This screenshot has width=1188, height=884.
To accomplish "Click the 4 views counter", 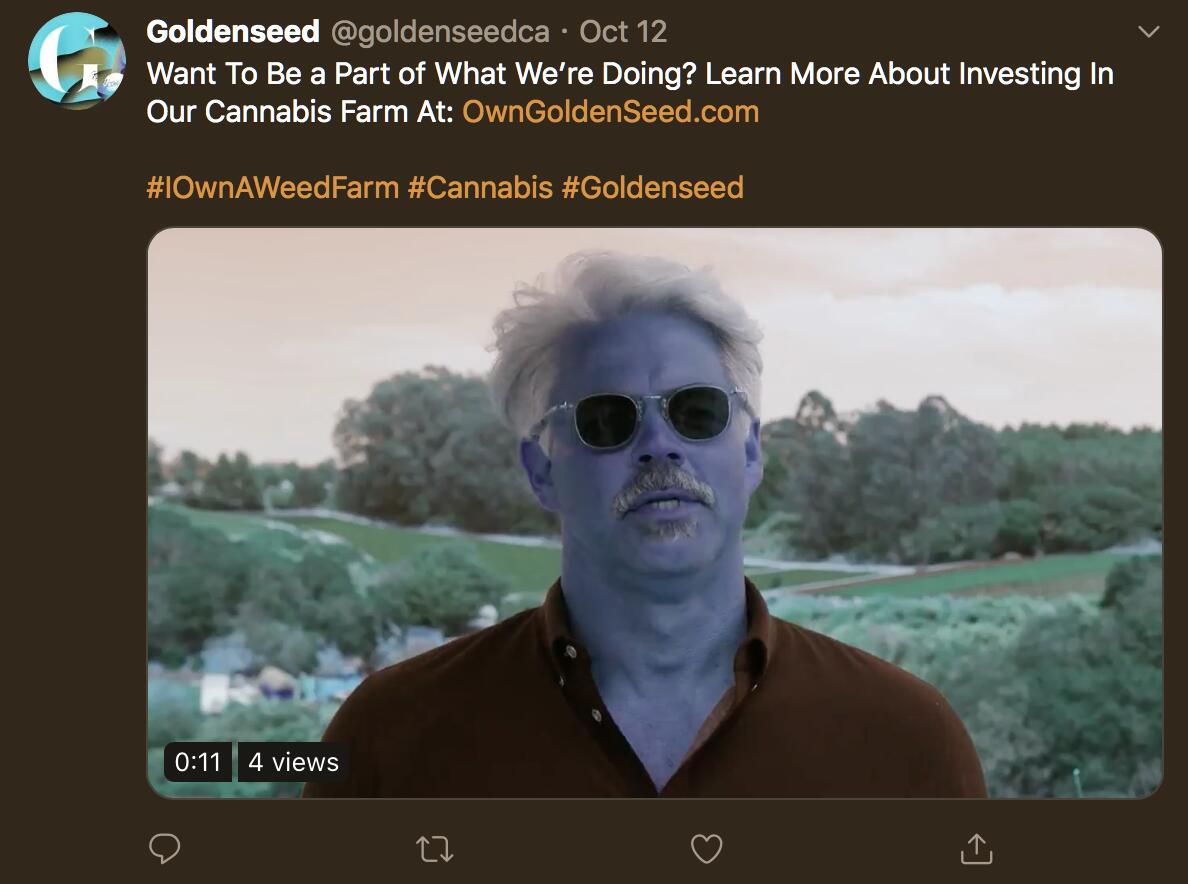I will pos(293,762).
